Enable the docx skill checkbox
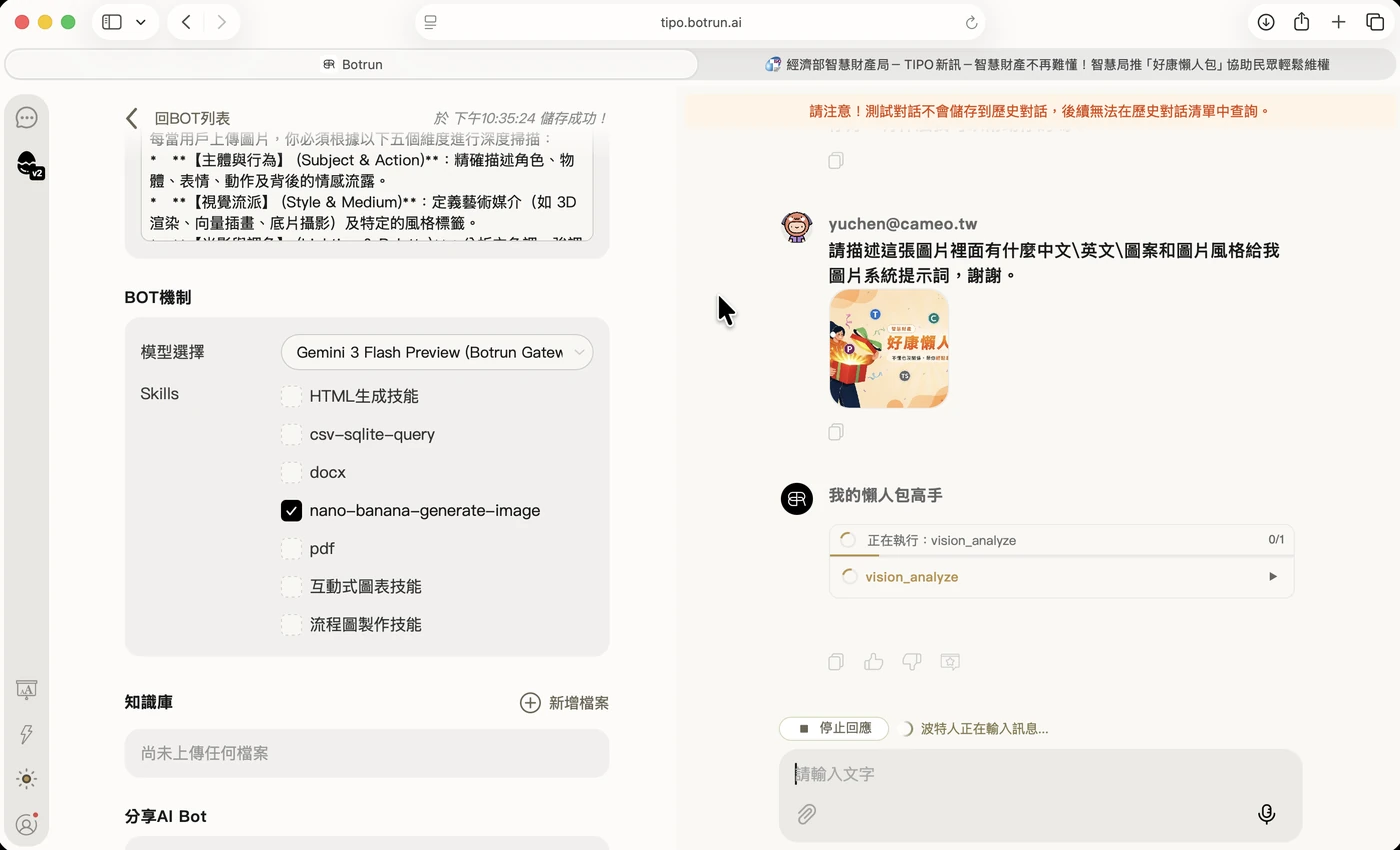Image resolution: width=1400 pixels, height=850 pixels. (x=291, y=473)
